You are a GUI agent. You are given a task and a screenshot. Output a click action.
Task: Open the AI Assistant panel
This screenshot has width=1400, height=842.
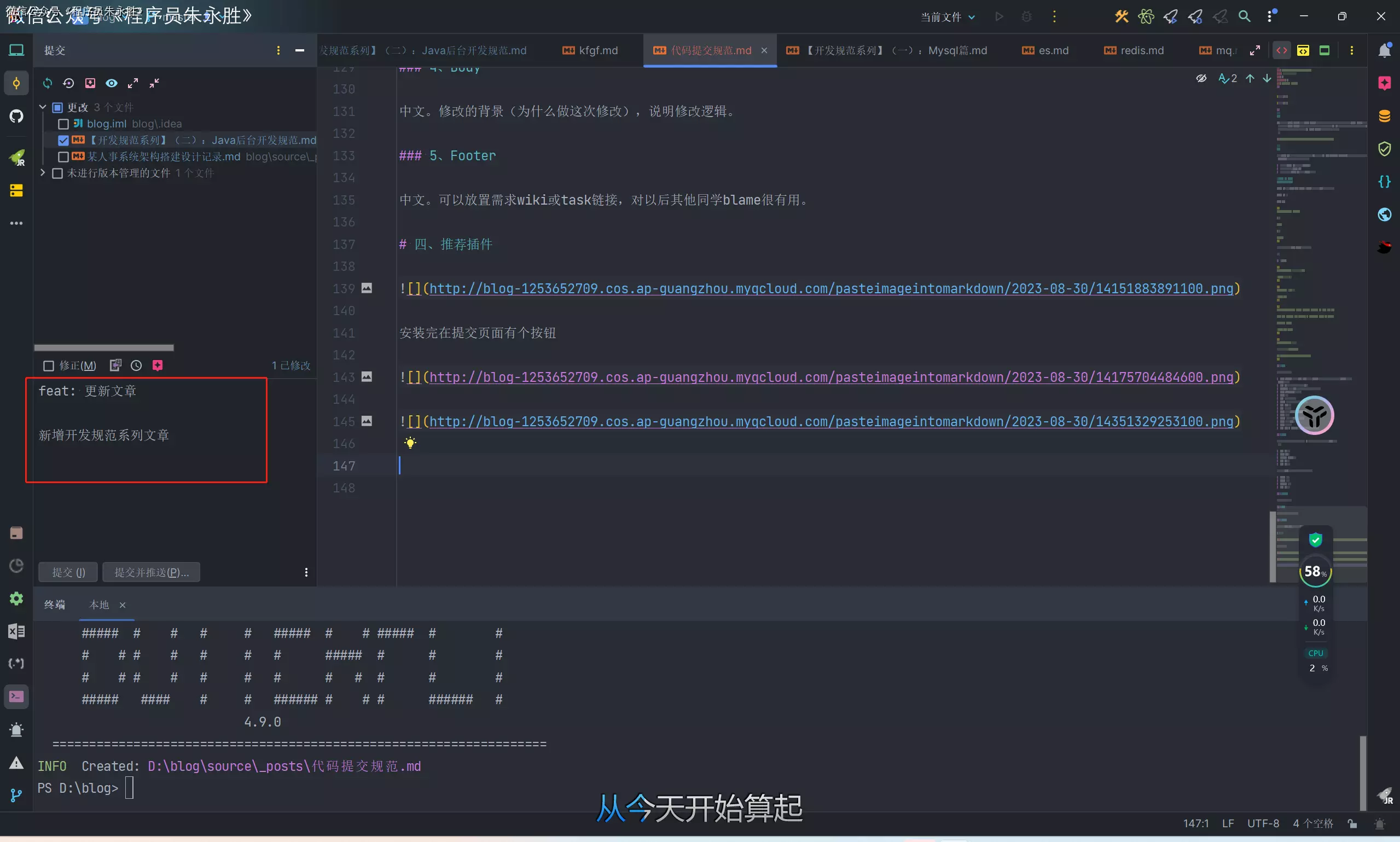click(1385, 83)
